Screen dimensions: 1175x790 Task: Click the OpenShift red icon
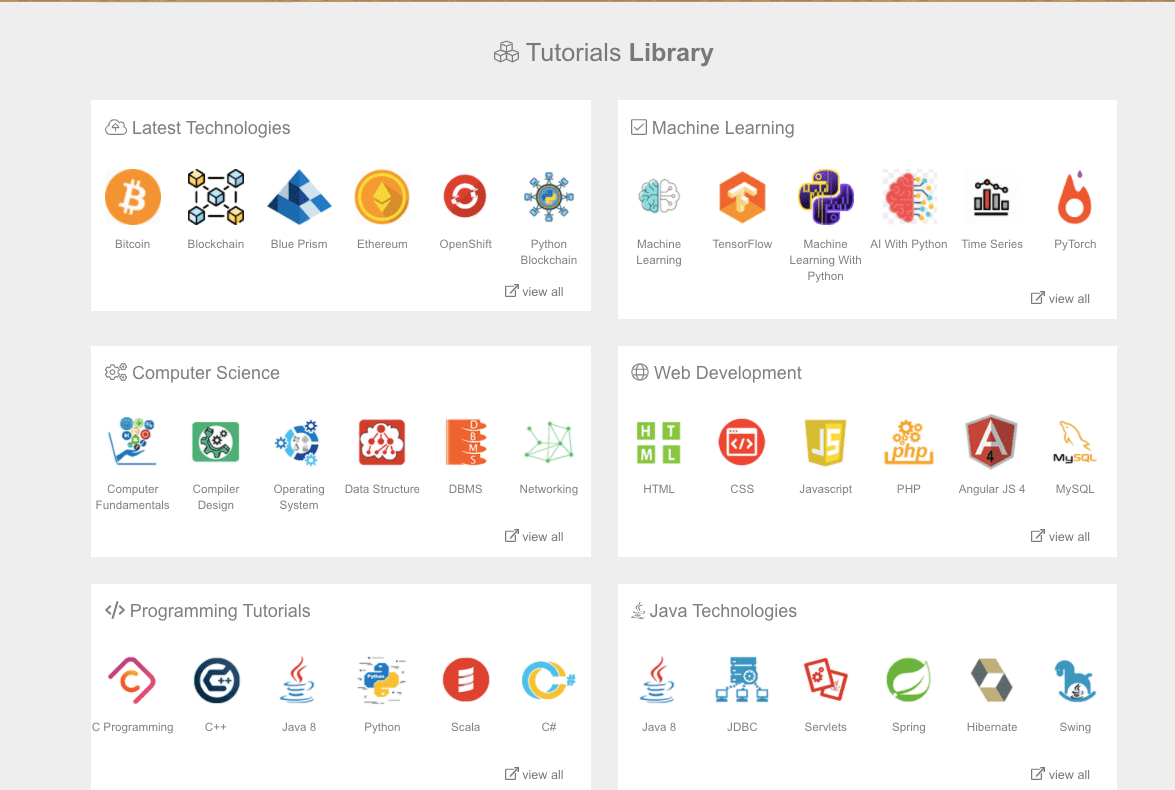(x=465, y=197)
